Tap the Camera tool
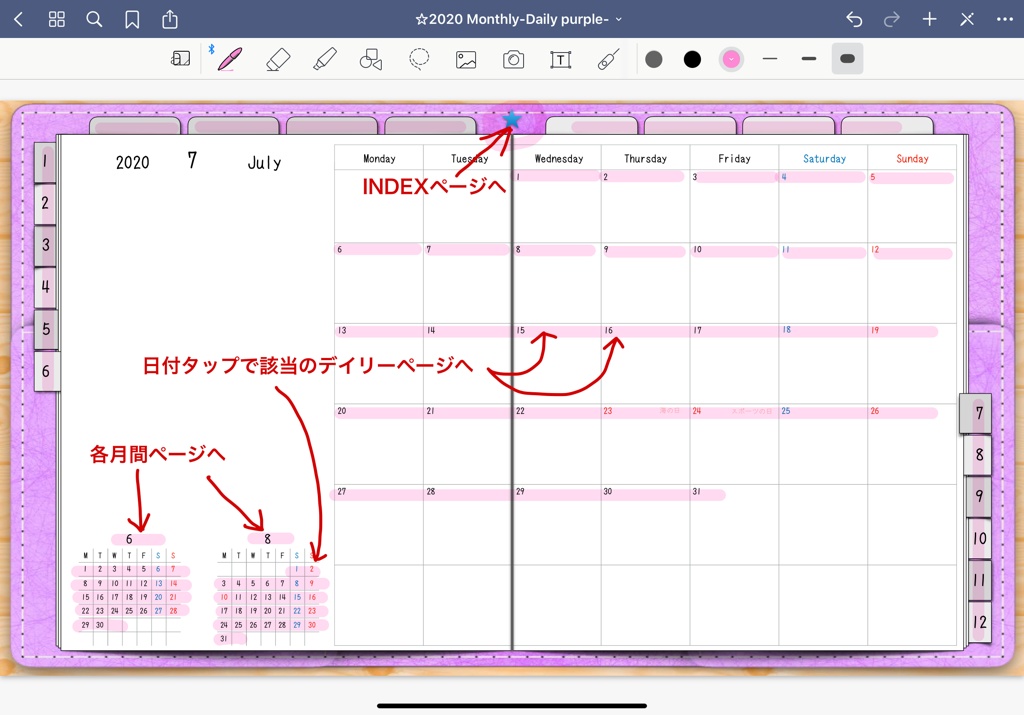Viewport: 1024px width, 715px height. click(513, 59)
